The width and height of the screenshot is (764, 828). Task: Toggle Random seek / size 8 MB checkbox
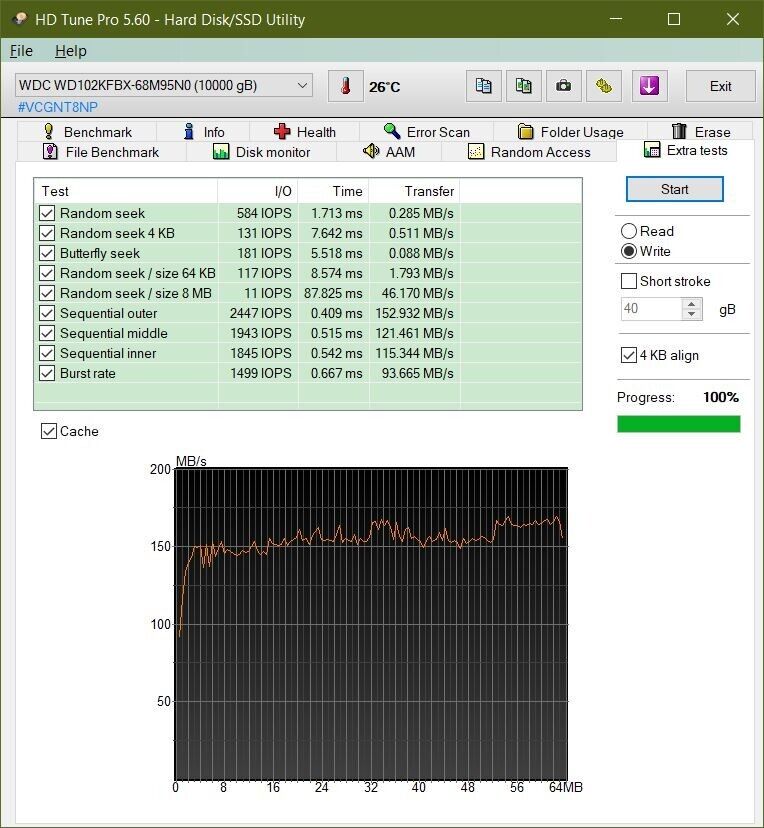click(47, 294)
